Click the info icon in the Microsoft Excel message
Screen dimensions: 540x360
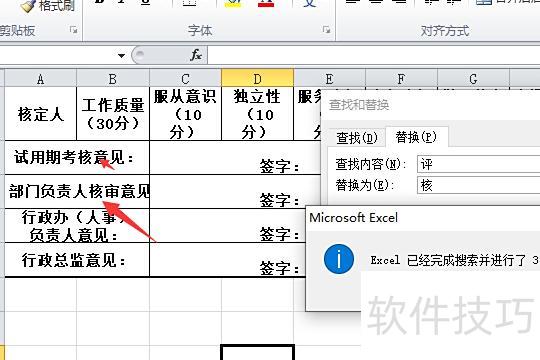tap(339, 259)
